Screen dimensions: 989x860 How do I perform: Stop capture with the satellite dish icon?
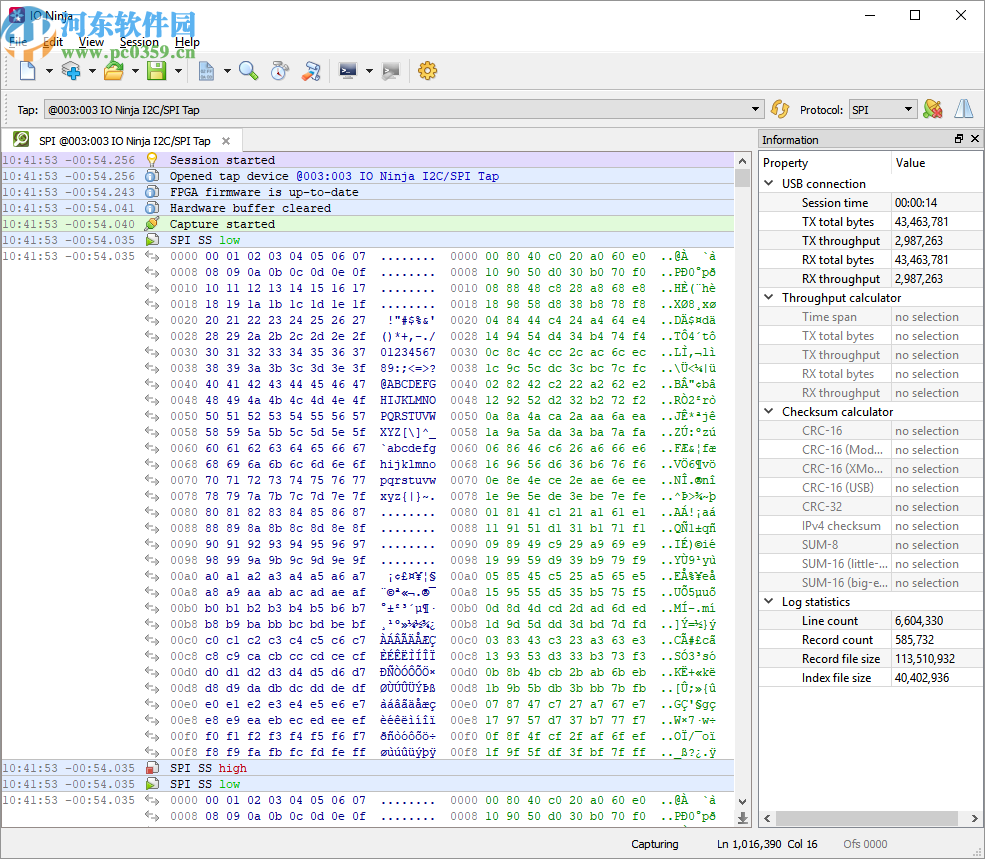932,110
